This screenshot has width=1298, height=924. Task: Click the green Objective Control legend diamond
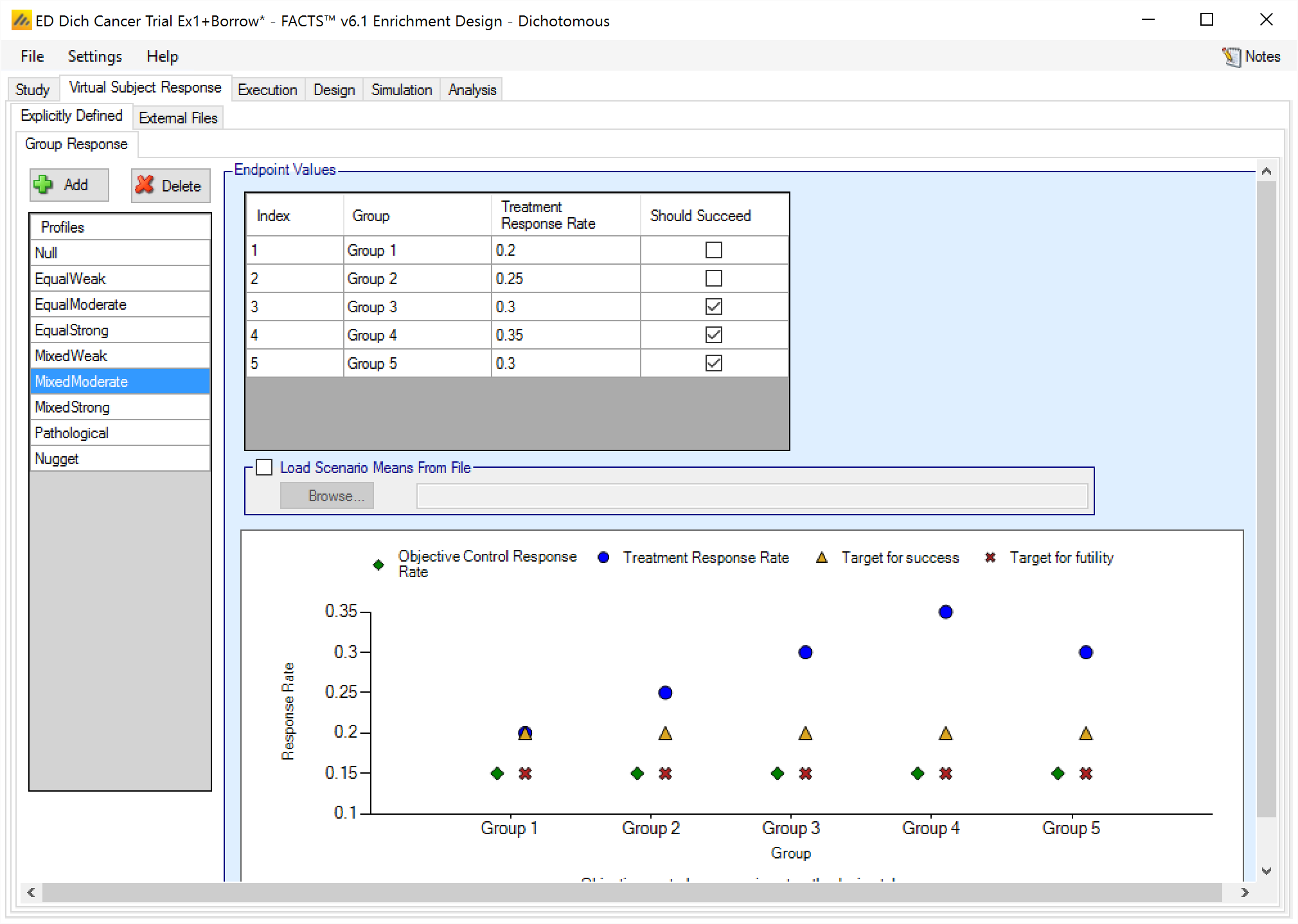(x=378, y=565)
